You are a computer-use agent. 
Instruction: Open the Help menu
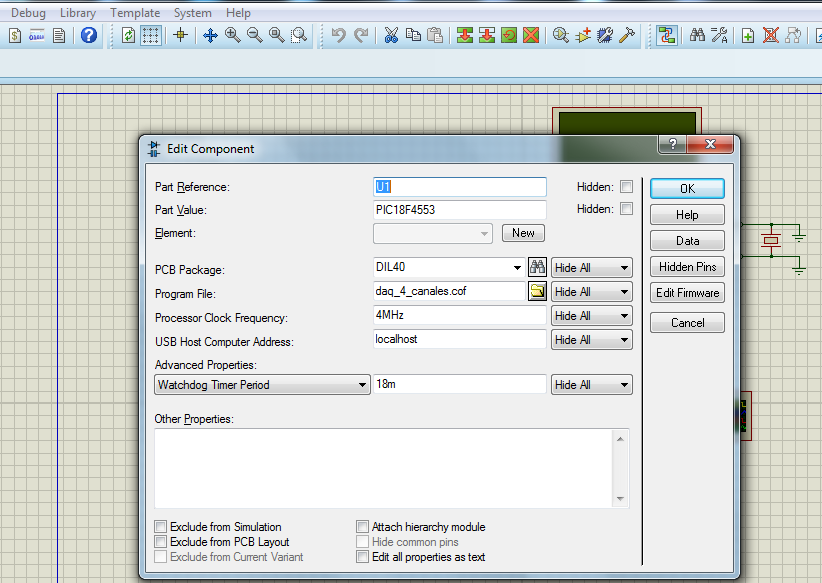pyautogui.click(x=238, y=13)
